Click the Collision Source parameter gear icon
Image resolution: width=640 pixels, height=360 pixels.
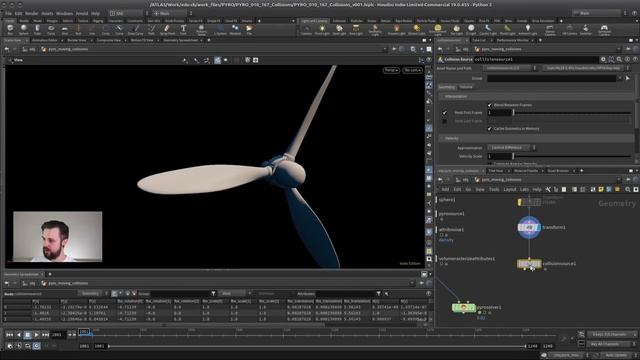pos(603,60)
